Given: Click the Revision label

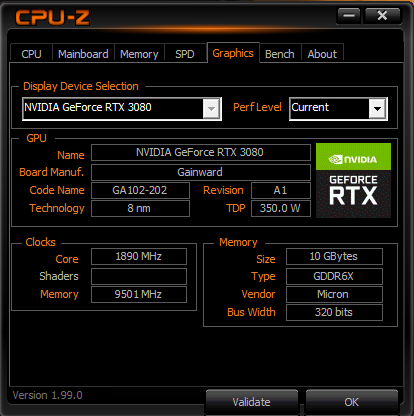Looking at the screenshot, I should 223,190.
